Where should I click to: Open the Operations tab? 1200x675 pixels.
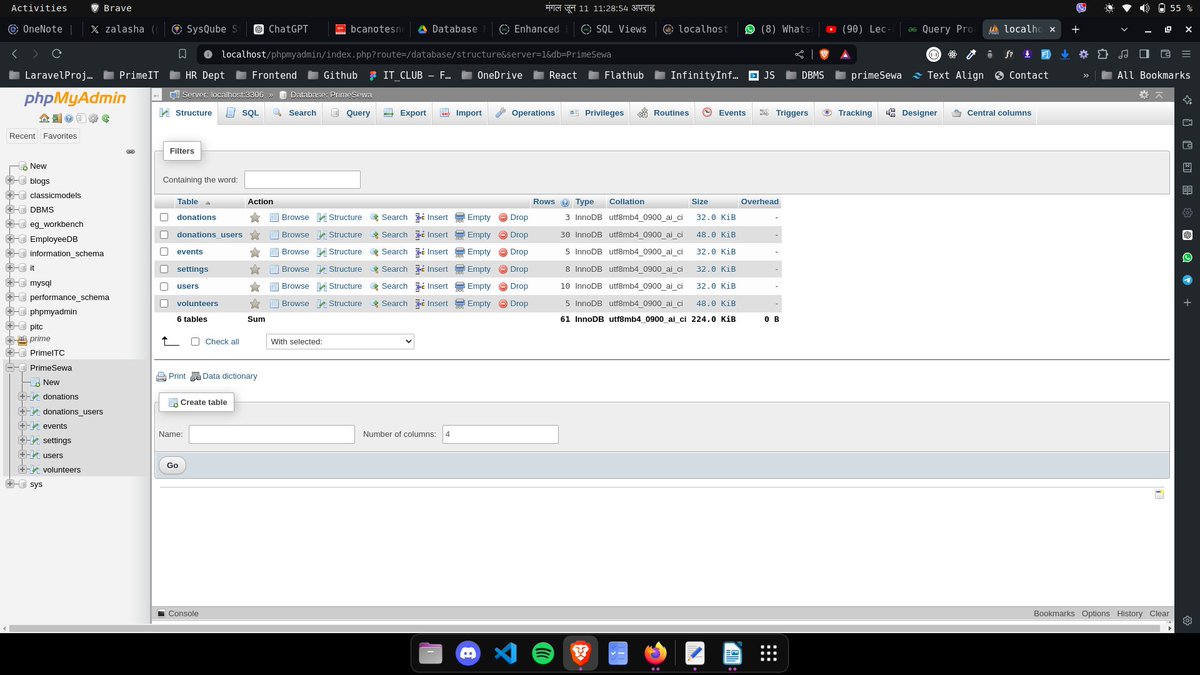[525, 113]
